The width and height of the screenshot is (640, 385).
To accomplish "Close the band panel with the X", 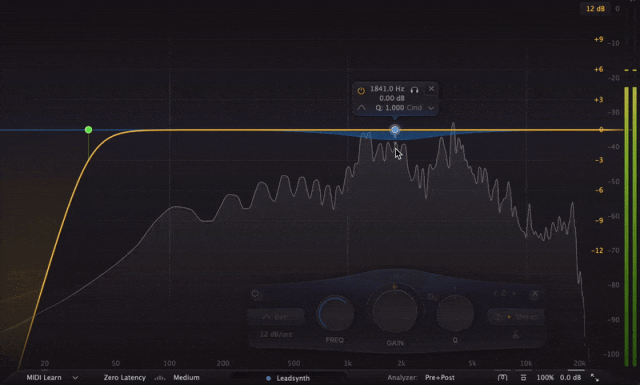I will [x=535, y=293].
